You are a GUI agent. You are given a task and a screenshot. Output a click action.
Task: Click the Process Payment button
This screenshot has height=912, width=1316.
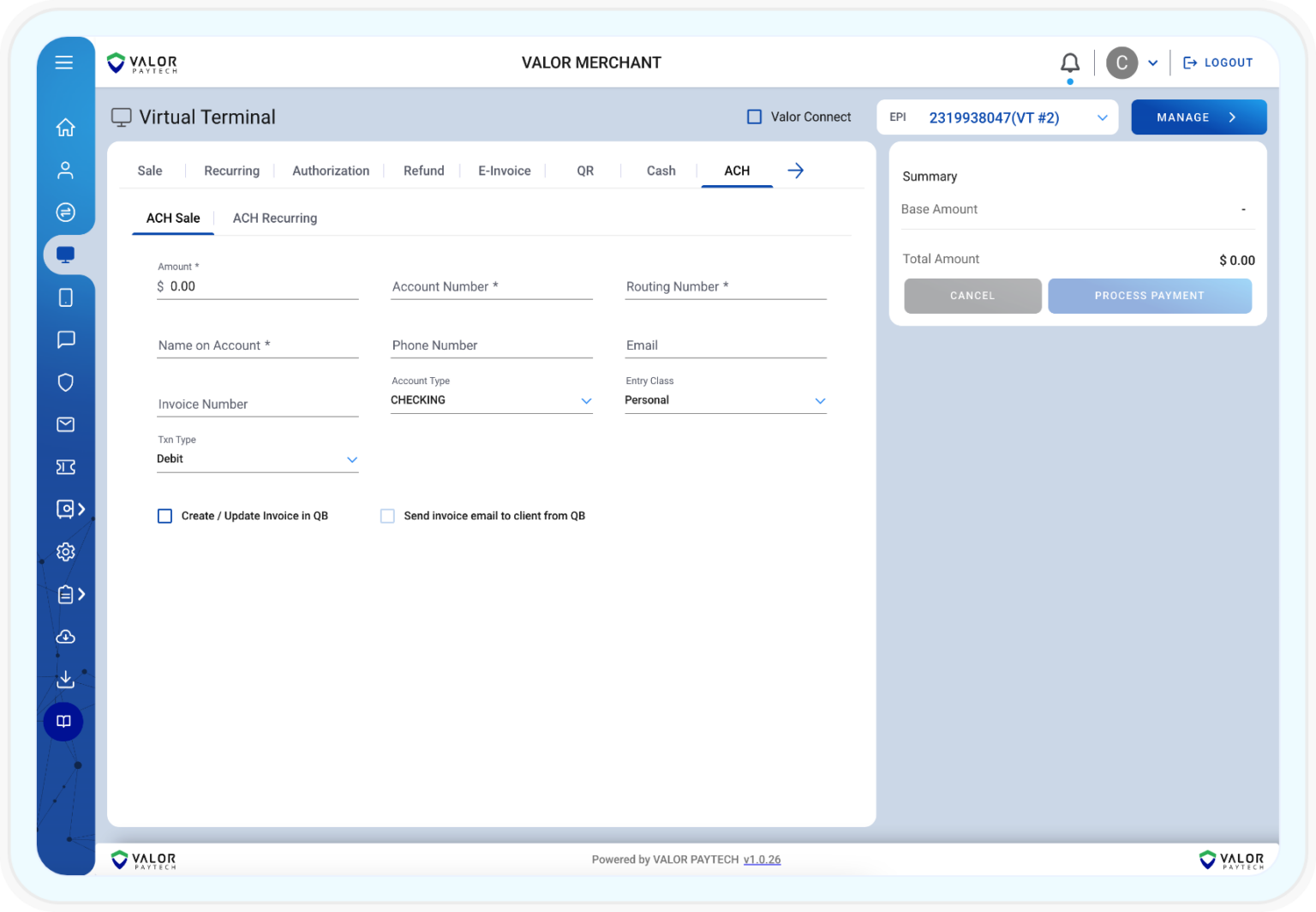coord(1149,296)
